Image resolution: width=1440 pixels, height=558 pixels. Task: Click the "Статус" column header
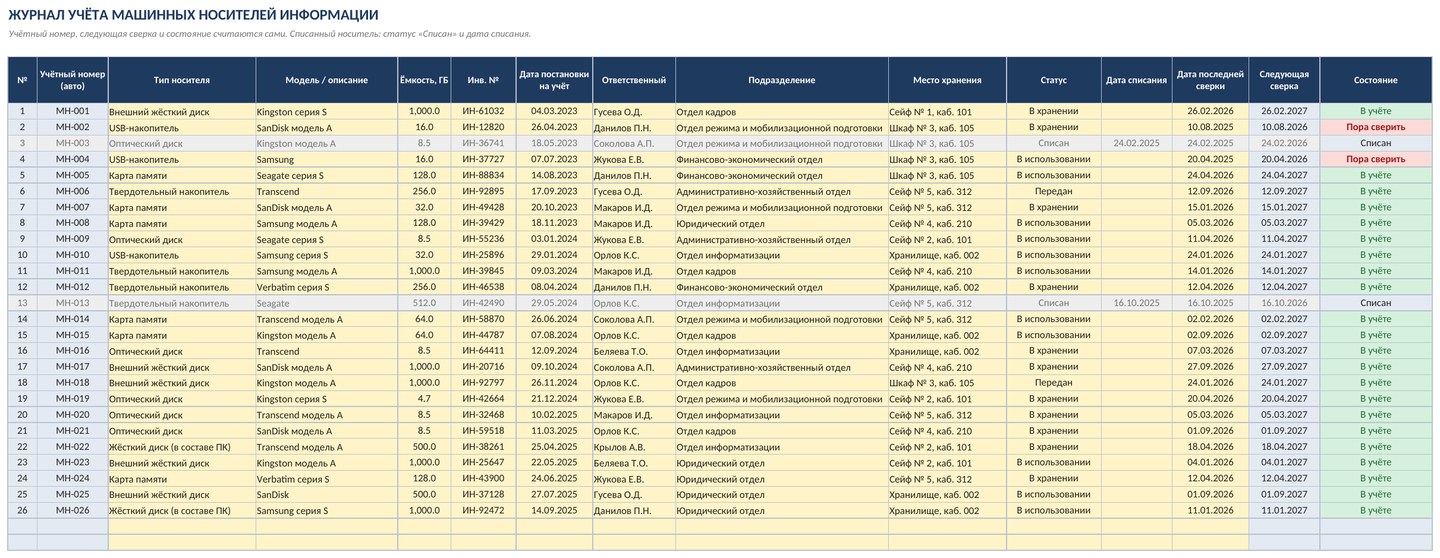point(1054,80)
